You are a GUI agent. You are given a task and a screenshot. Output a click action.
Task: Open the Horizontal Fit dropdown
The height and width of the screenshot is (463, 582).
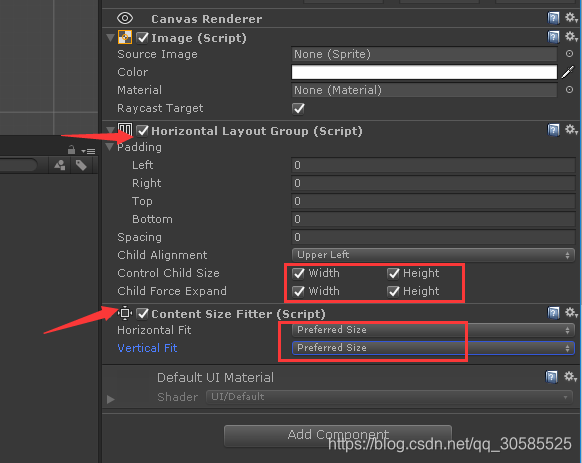click(x=433, y=330)
